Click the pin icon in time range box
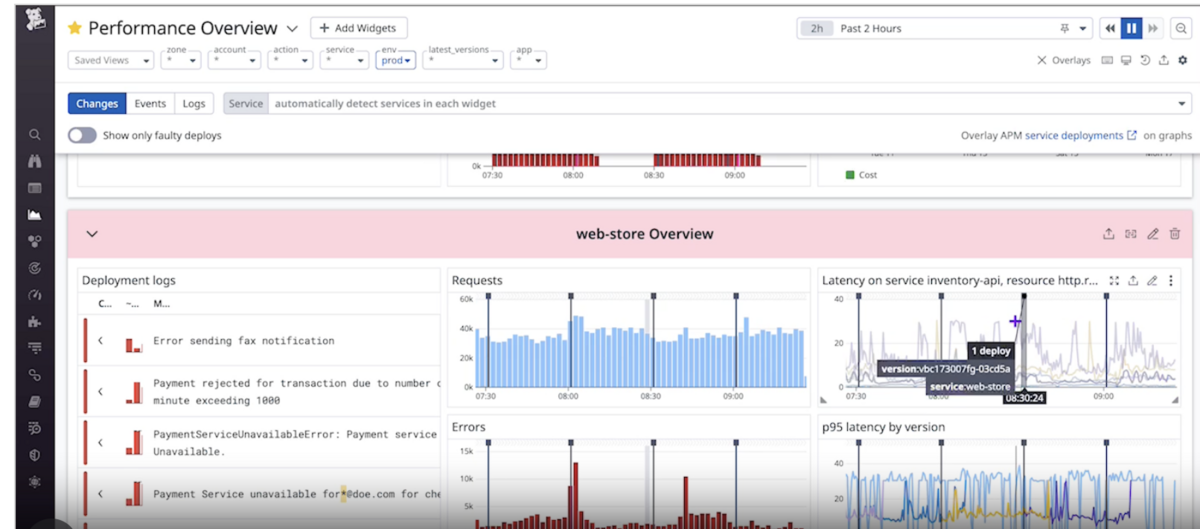 1064,29
